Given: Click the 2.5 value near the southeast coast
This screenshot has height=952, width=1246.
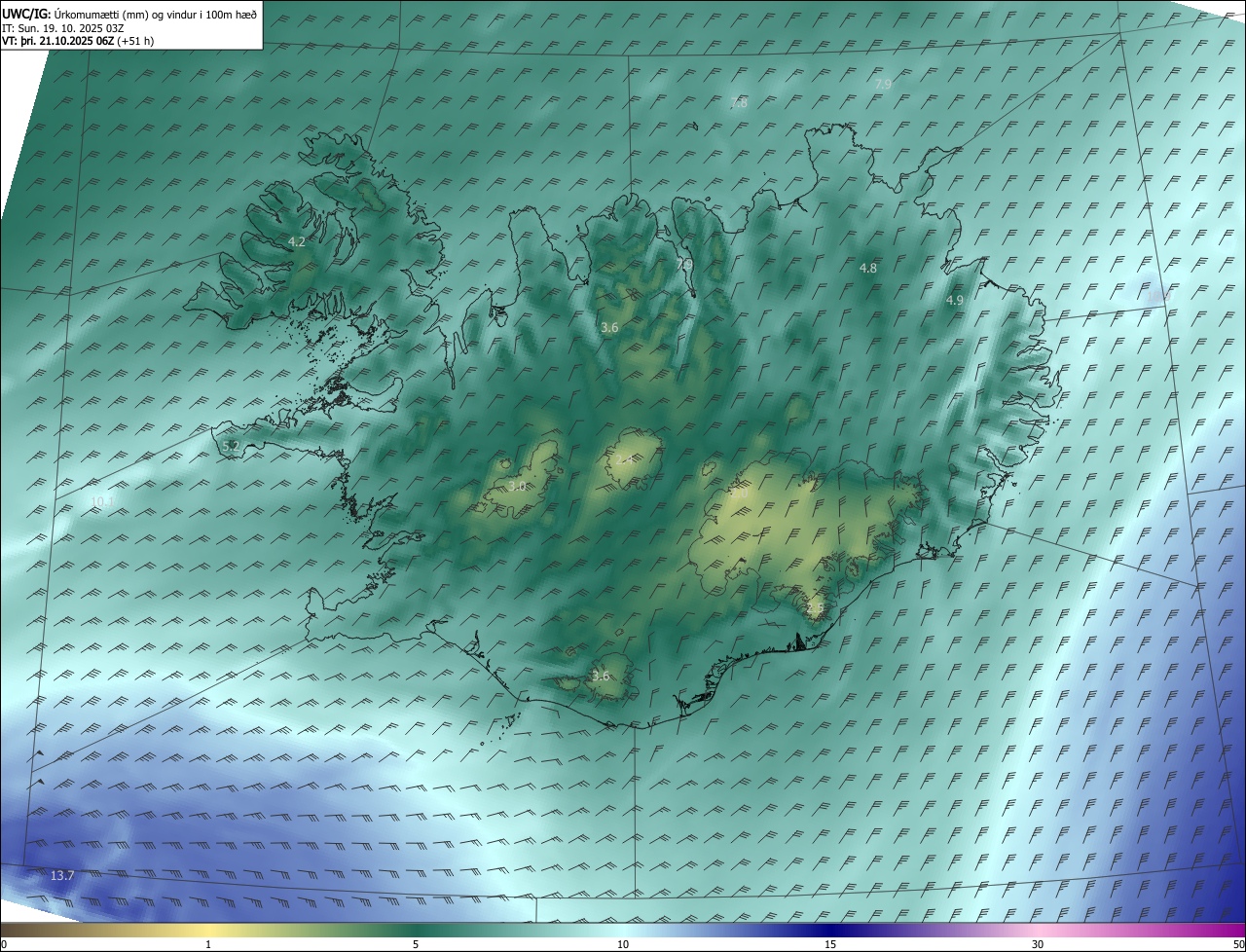Looking at the screenshot, I should pos(816,608).
